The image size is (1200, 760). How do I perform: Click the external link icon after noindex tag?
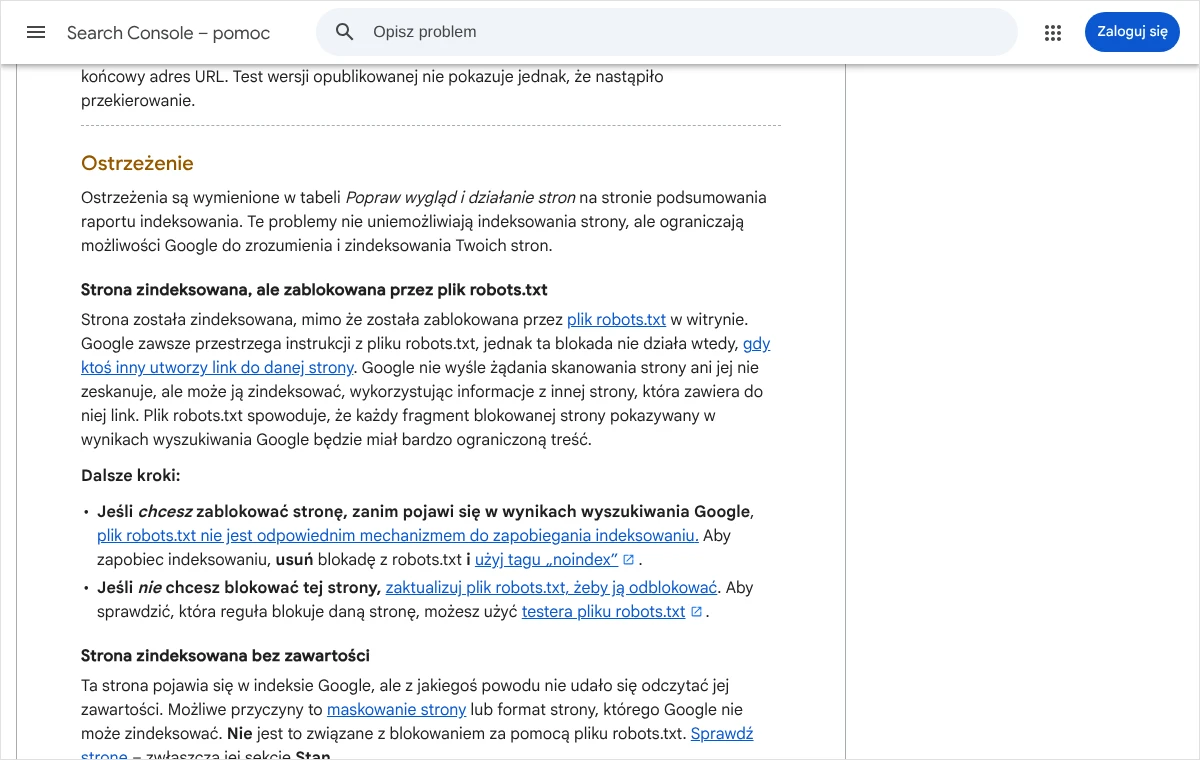(629, 559)
